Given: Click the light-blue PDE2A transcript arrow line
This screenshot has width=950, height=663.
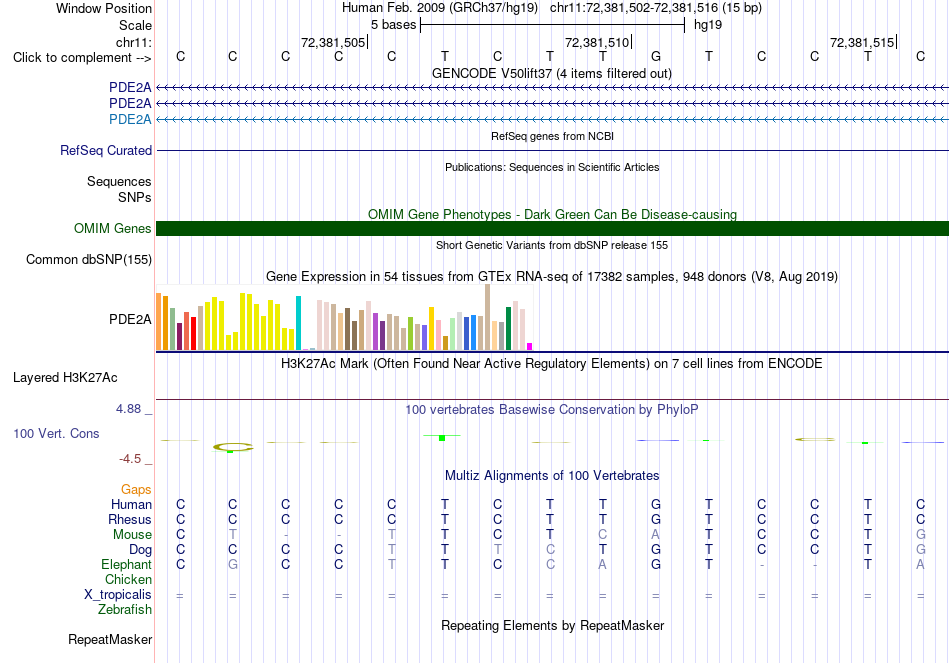Looking at the screenshot, I should click(552, 119).
